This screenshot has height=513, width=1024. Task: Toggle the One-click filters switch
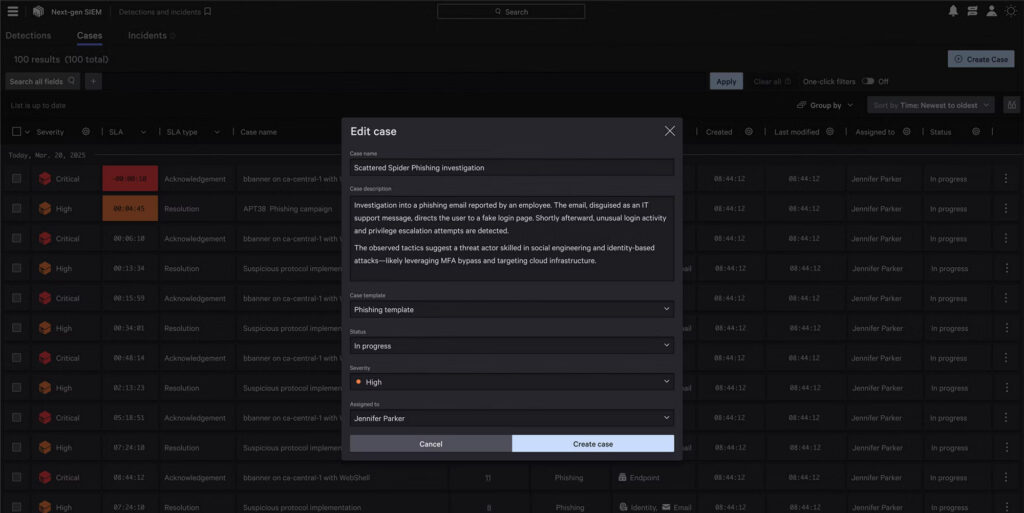click(x=868, y=81)
